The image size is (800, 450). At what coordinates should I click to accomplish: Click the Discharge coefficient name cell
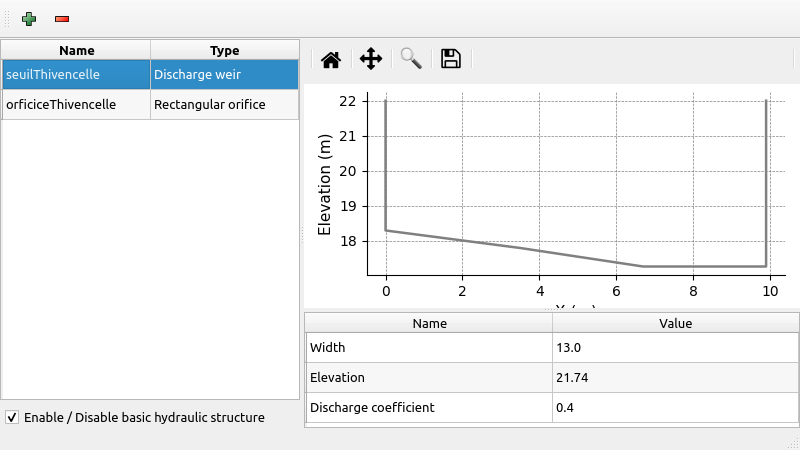pyautogui.click(x=429, y=407)
